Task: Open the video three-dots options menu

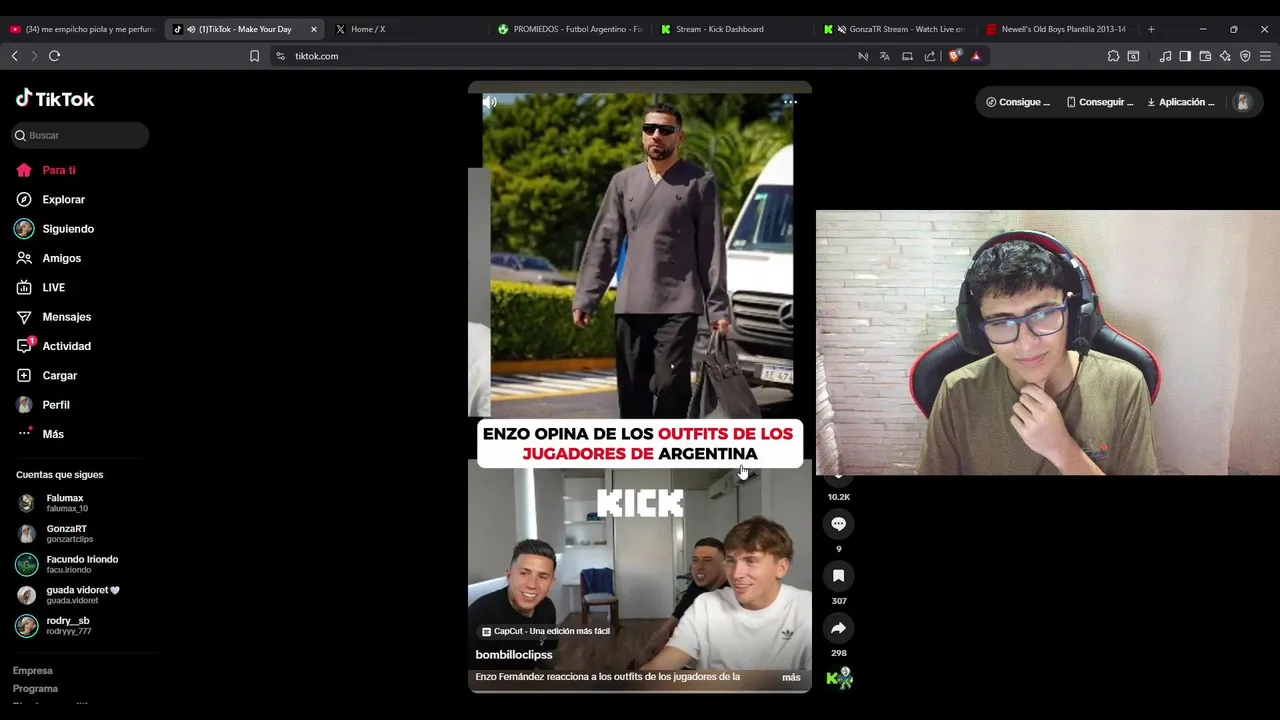Action: coord(790,102)
